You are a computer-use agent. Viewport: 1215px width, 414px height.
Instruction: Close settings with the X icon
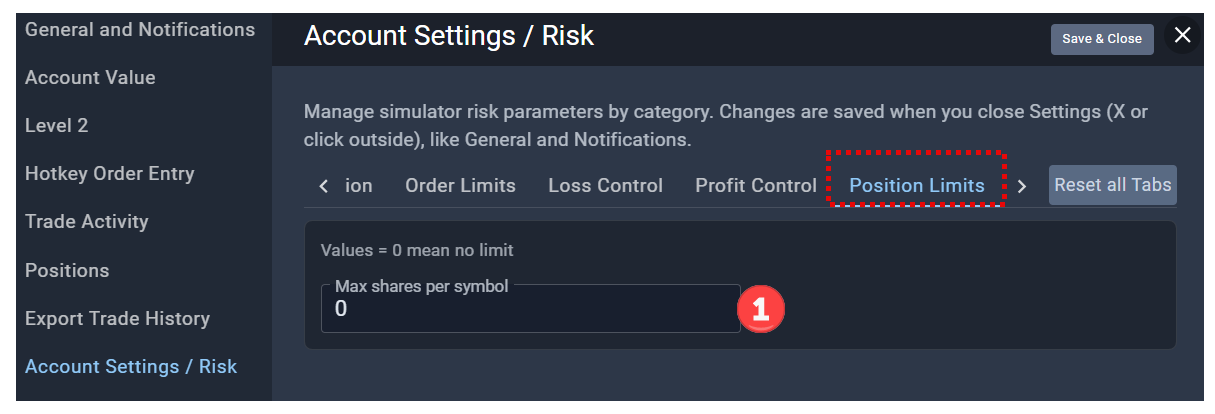coord(1183,36)
